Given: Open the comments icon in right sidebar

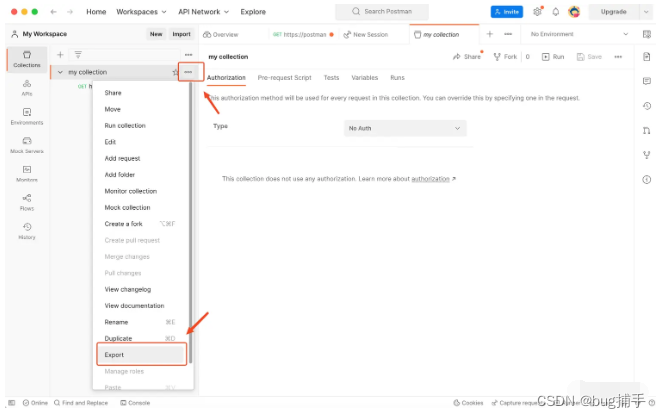Looking at the screenshot, I should point(647,81).
